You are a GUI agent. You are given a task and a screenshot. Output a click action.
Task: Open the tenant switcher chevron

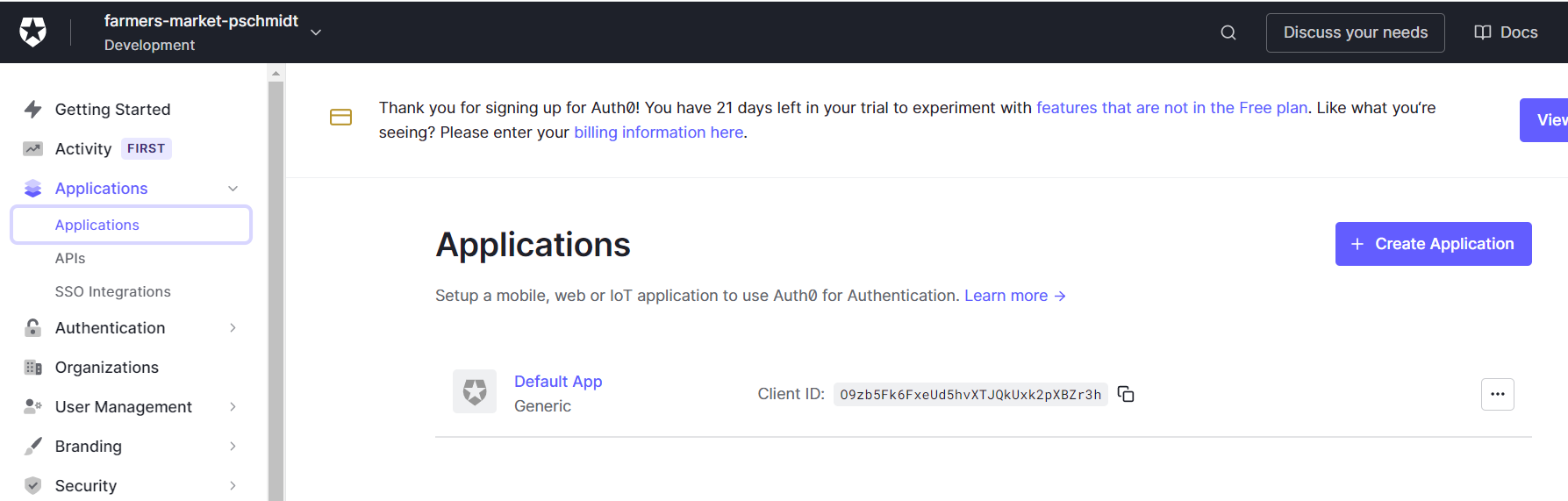316,32
